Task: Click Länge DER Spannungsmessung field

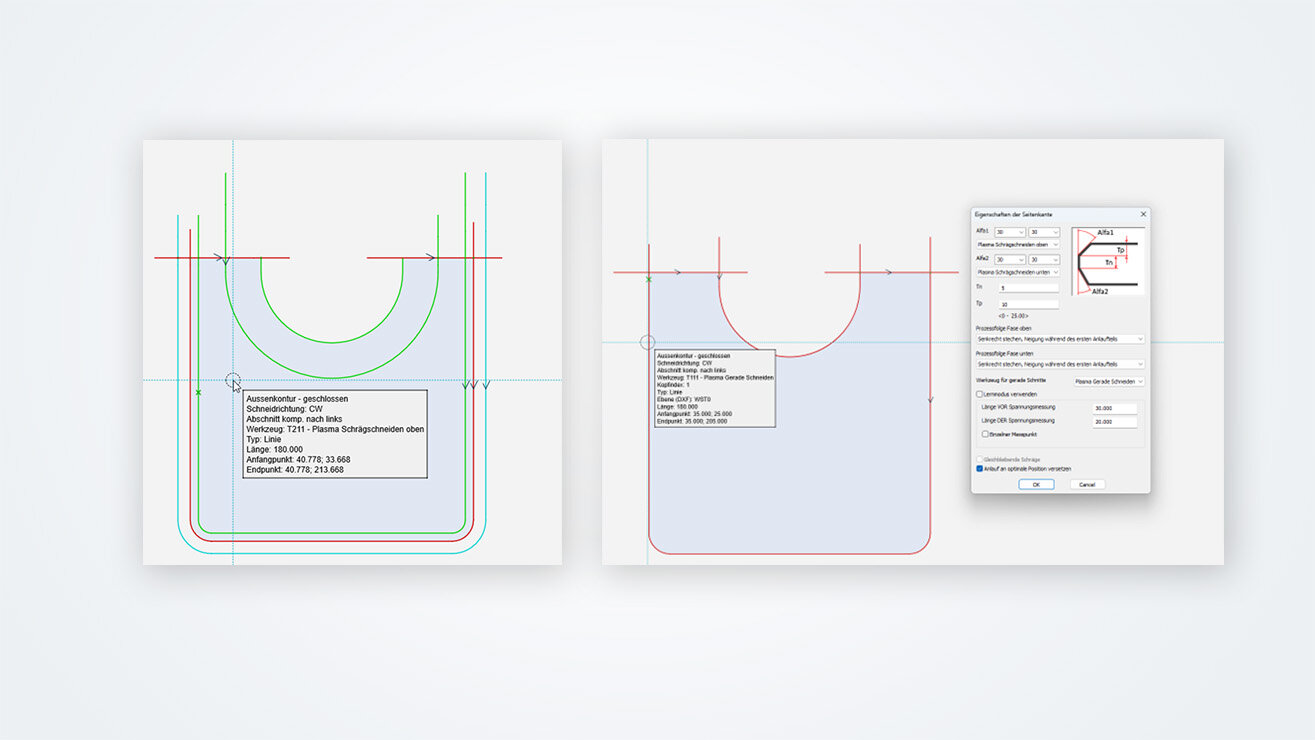Action: pos(1114,421)
